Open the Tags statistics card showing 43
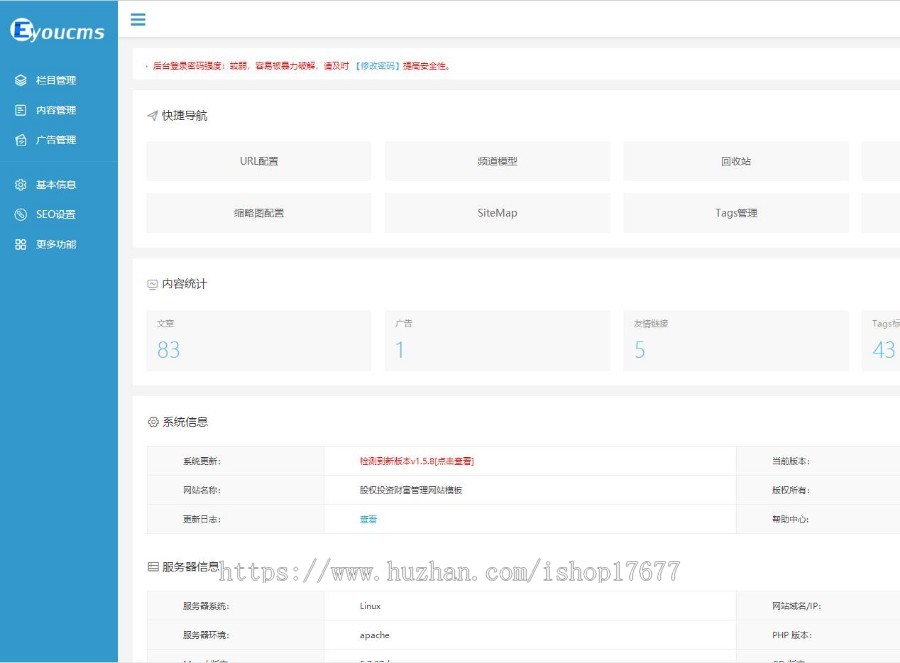Viewport: 900px width, 663px height. click(x=881, y=340)
